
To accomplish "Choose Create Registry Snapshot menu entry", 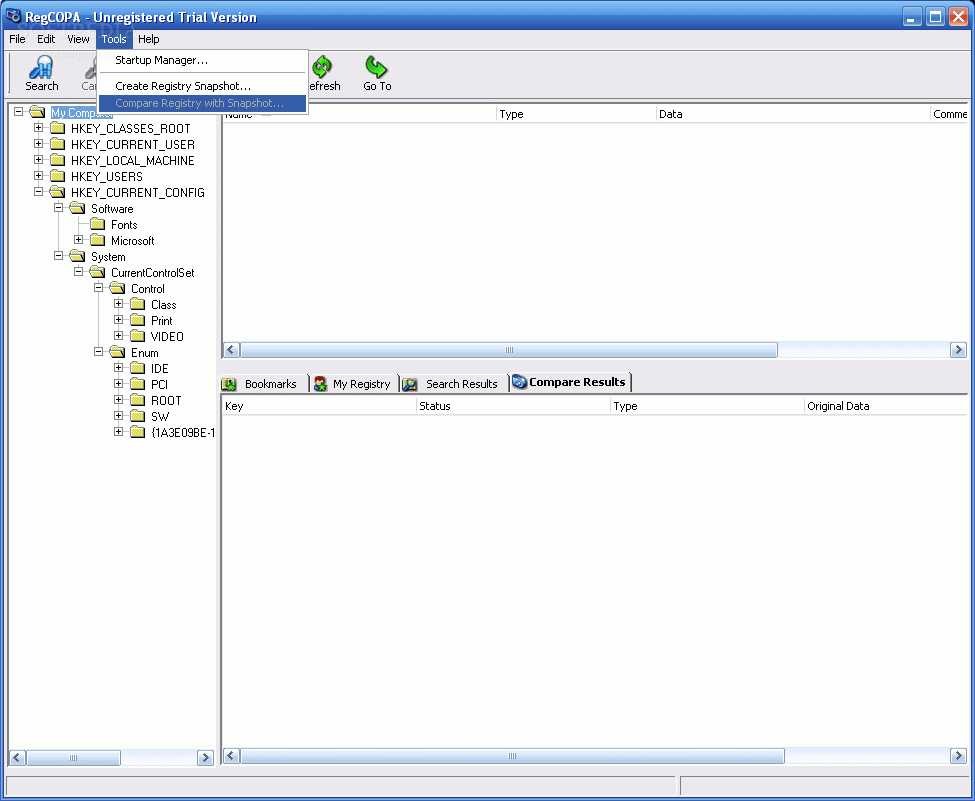I will coord(202,86).
